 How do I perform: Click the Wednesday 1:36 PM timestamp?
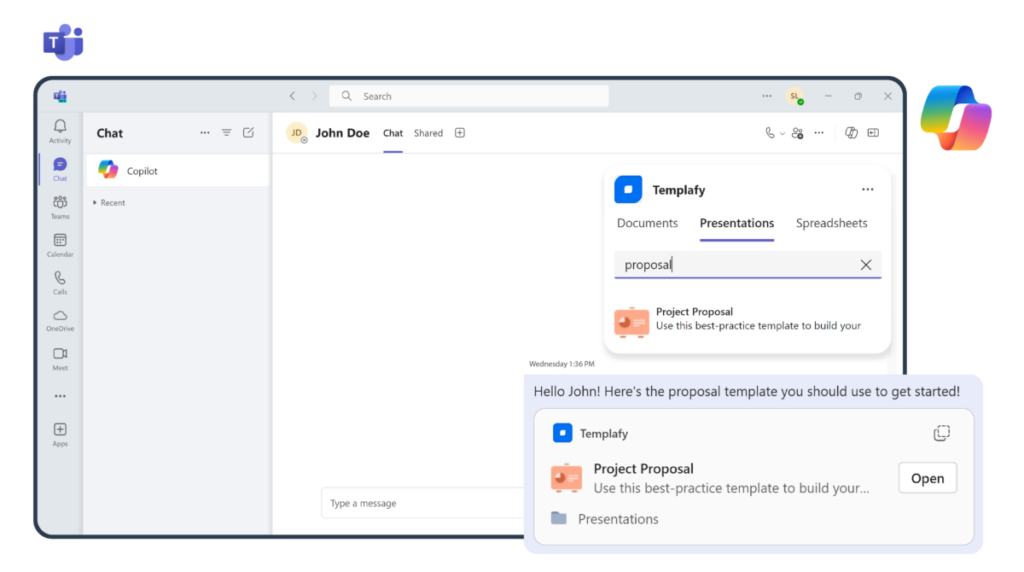click(x=562, y=364)
